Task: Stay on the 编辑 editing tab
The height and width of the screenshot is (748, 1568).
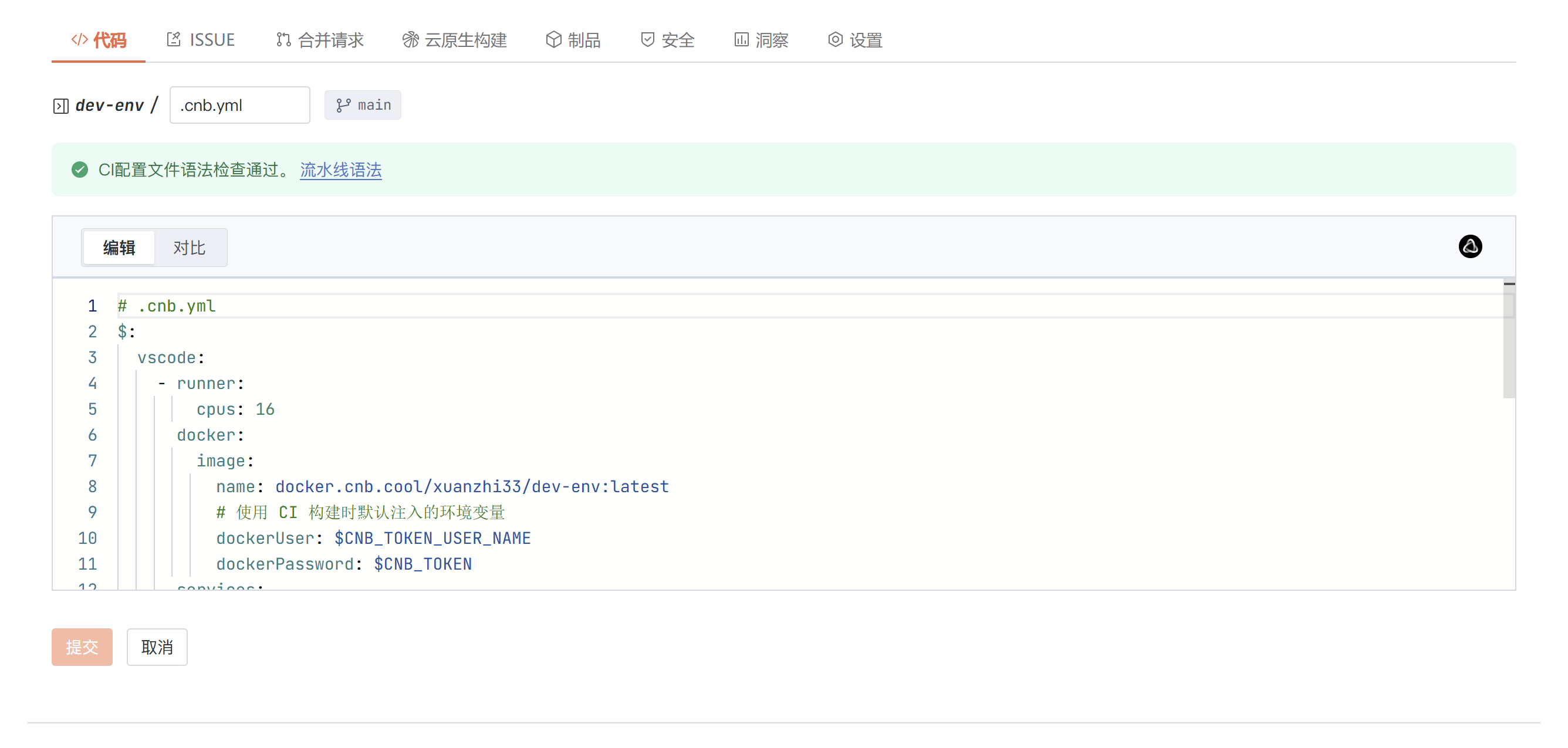Action: 119,248
